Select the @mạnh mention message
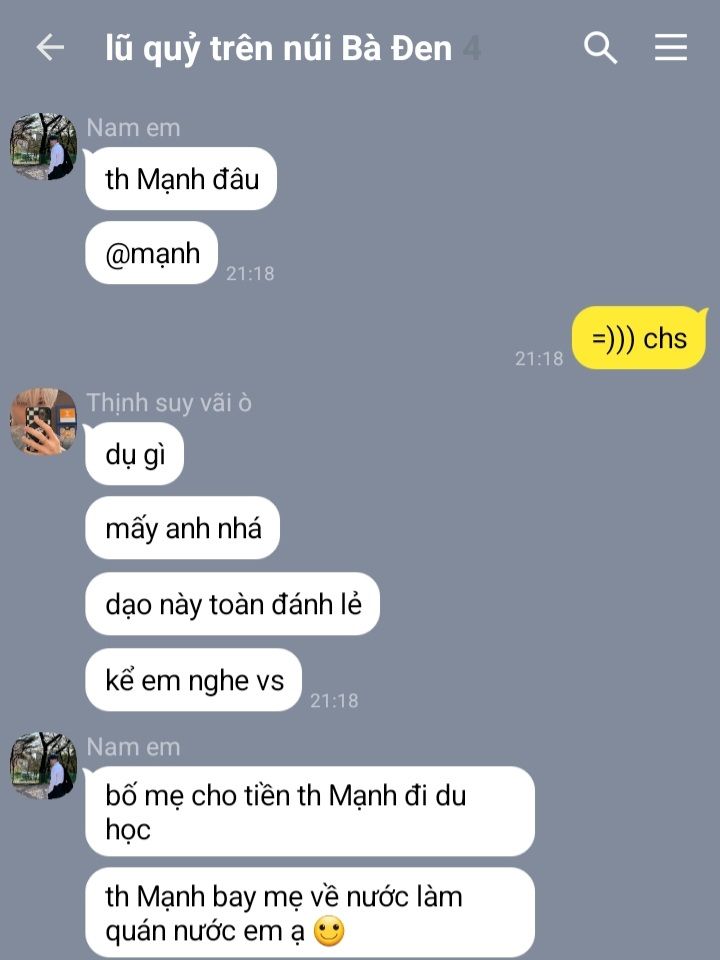Viewport: 720px width, 960px height. point(152,253)
